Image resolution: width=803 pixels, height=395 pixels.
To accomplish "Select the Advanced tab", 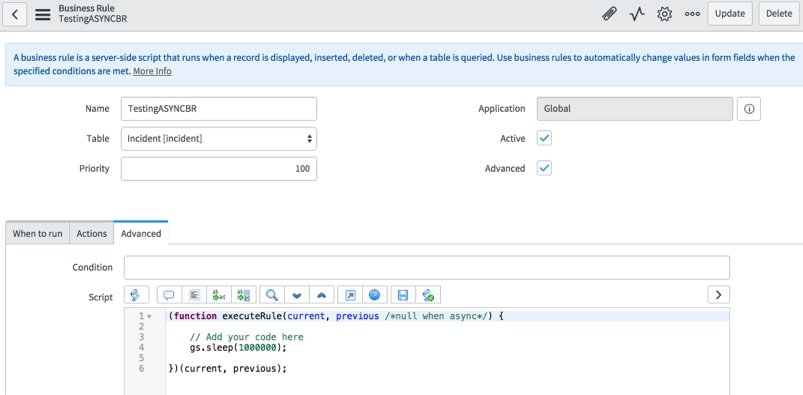I will [141, 233].
